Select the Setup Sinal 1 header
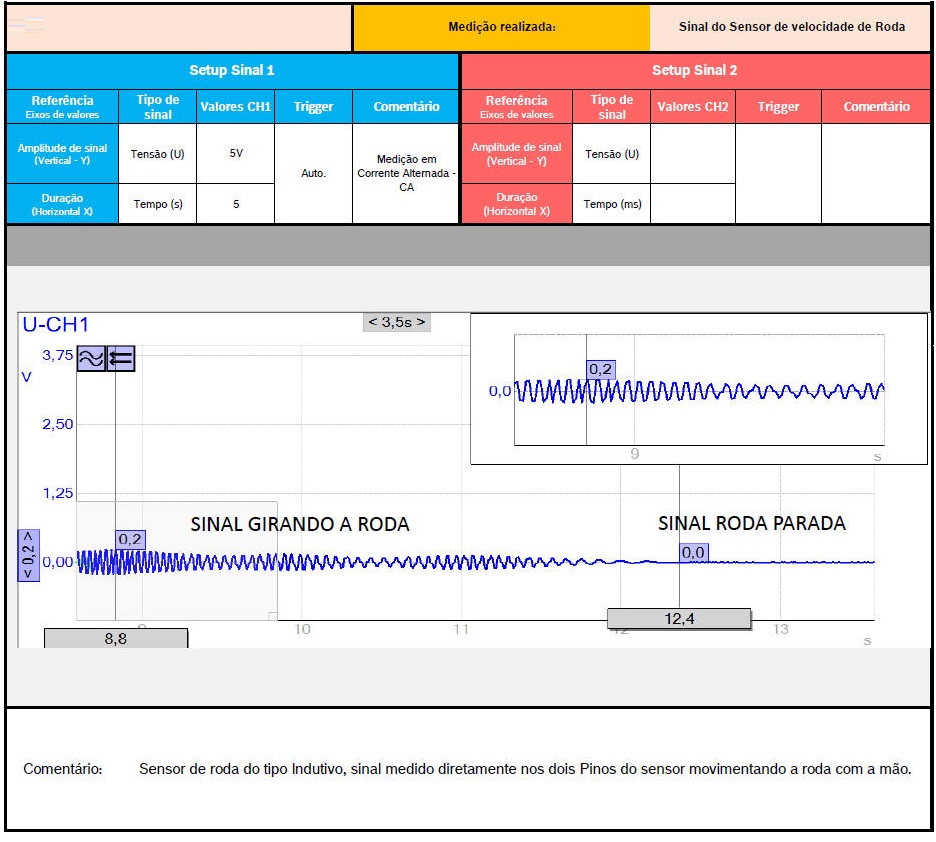The width and height of the screenshot is (936, 842). pyautogui.click(x=232, y=71)
